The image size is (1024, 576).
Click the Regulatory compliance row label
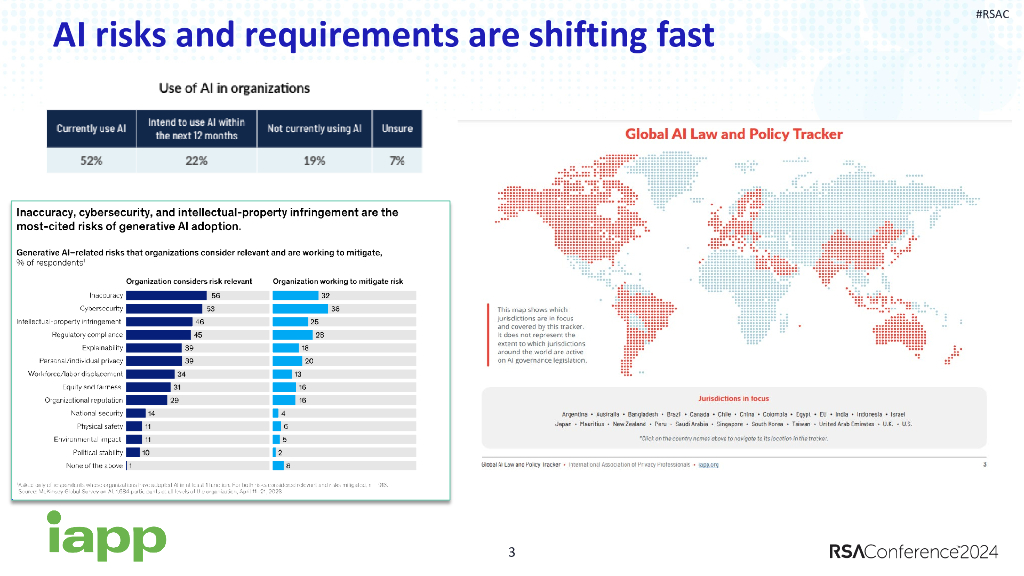[87, 334]
